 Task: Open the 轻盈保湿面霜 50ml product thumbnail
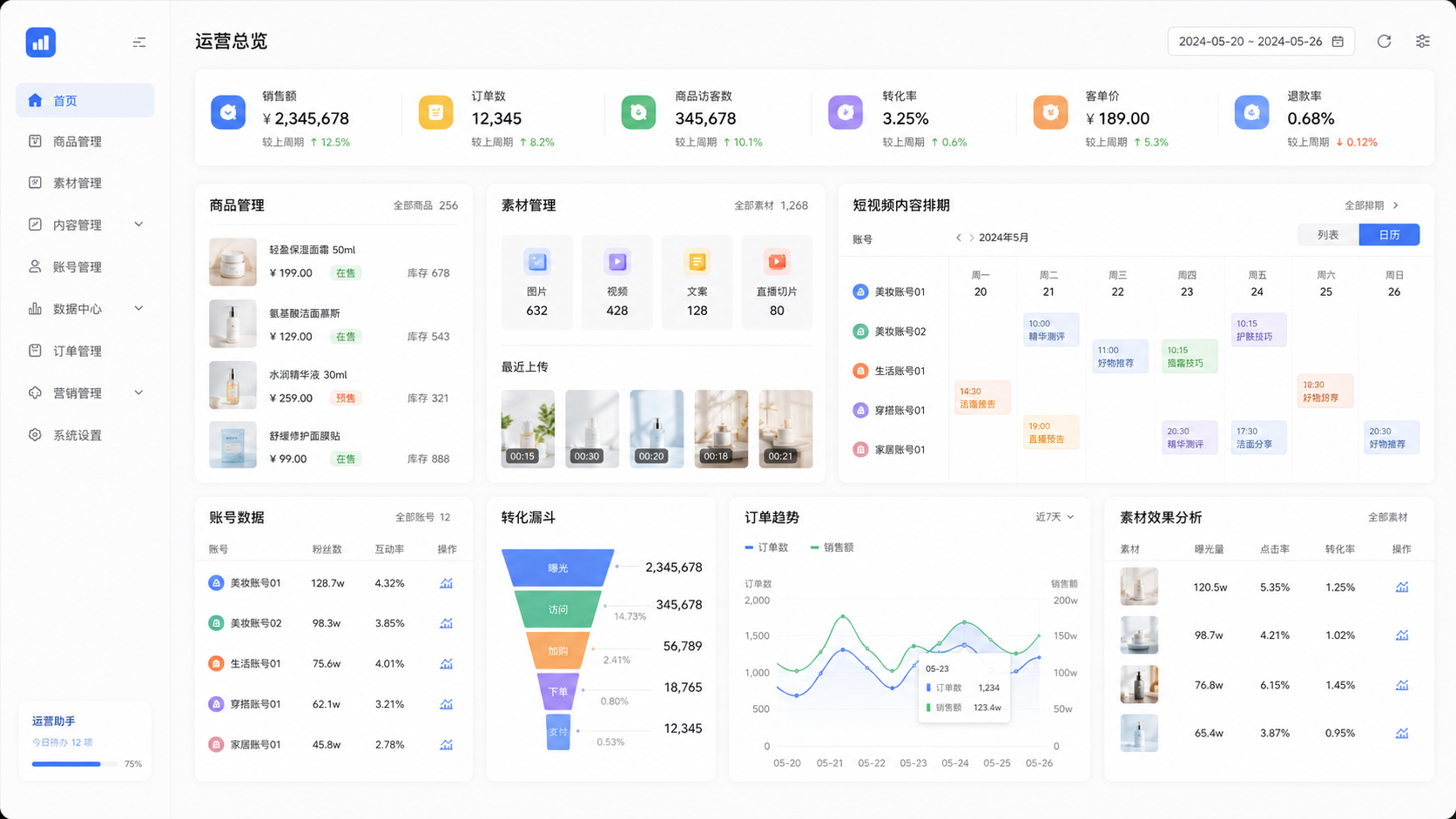click(x=233, y=262)
